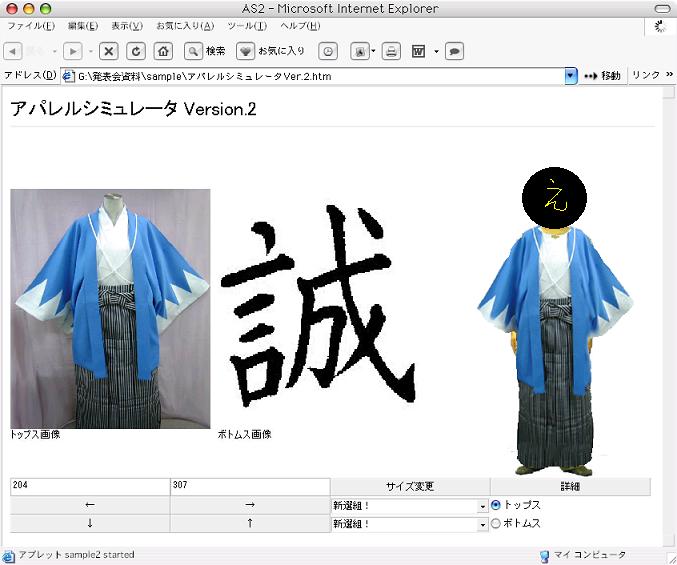Open the lower 新選組！ dropdown
This screenshot has width=677, height=565.
tap(483, 524)
